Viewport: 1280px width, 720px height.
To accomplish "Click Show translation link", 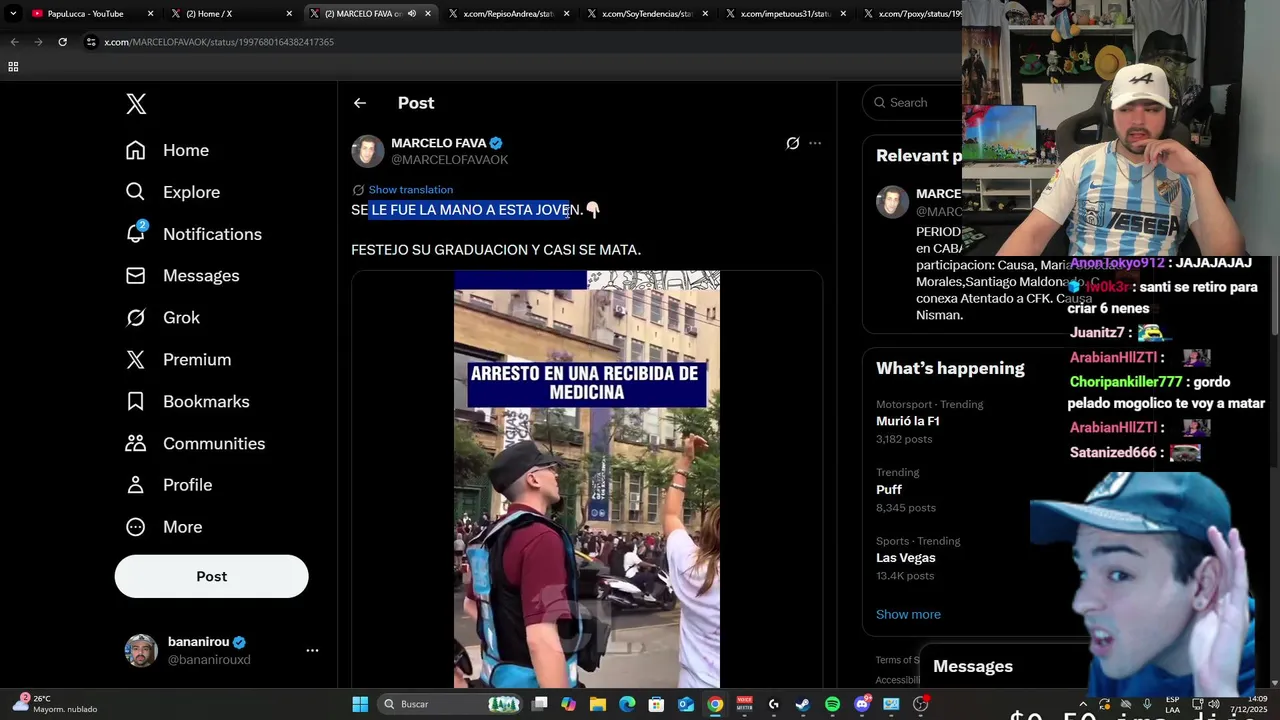I will coord(410,190).
